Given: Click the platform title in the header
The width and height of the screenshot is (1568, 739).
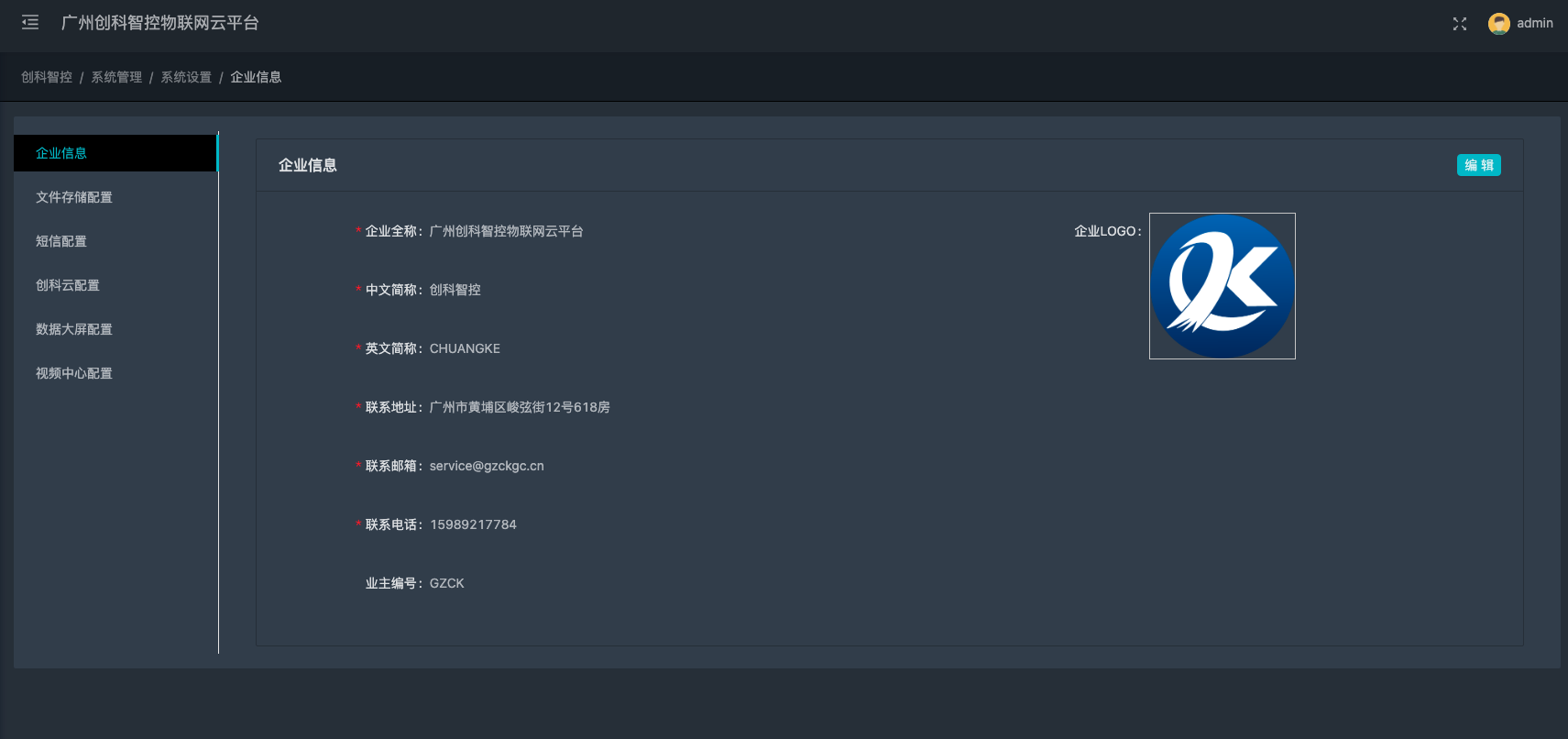Looking at the screenshot, I should coord(160,23).
